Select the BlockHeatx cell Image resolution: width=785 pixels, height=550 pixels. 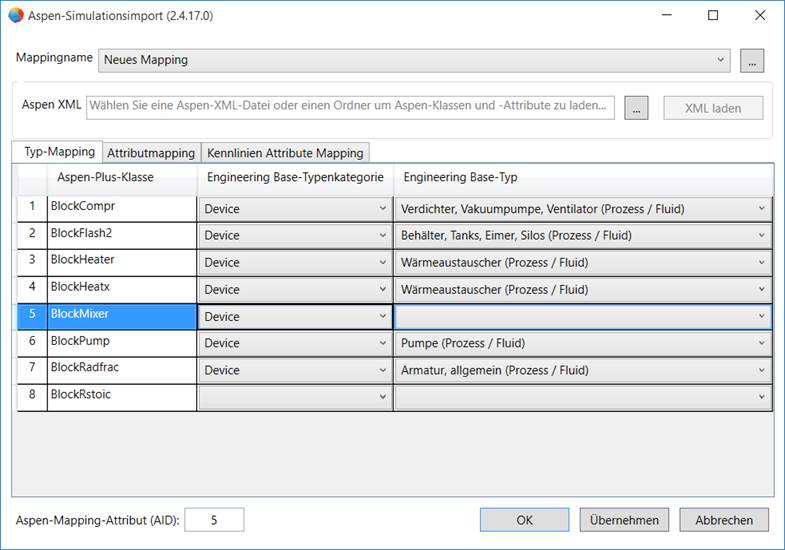coord(122,290)
